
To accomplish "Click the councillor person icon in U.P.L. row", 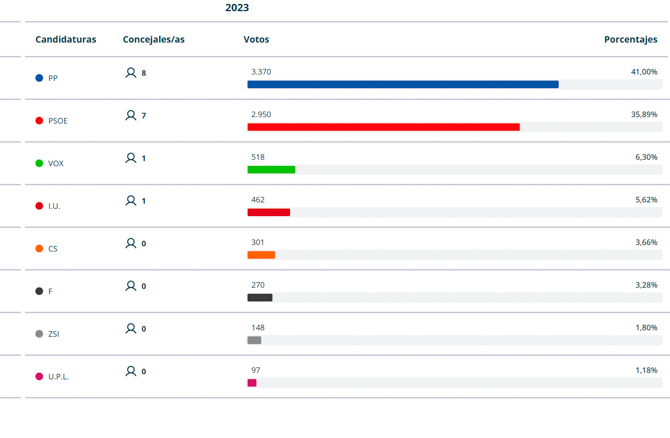I will pyautogui.click(x=130, y=371).
